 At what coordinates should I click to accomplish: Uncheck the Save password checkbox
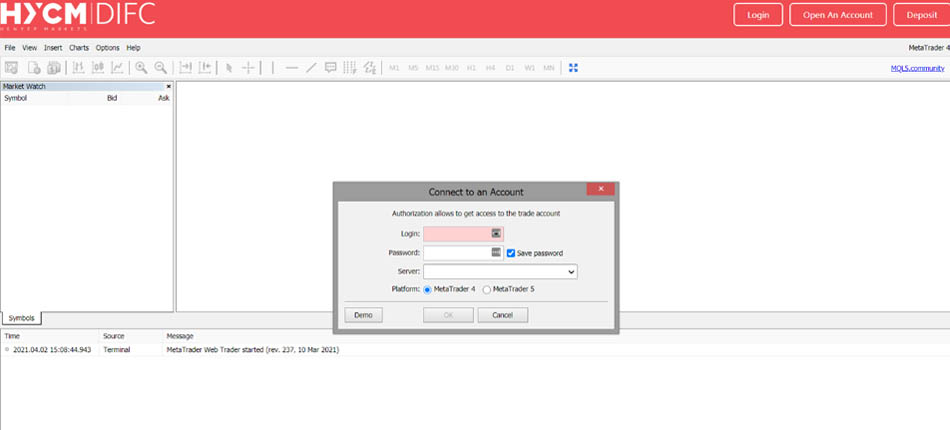(x=511, y=253)
